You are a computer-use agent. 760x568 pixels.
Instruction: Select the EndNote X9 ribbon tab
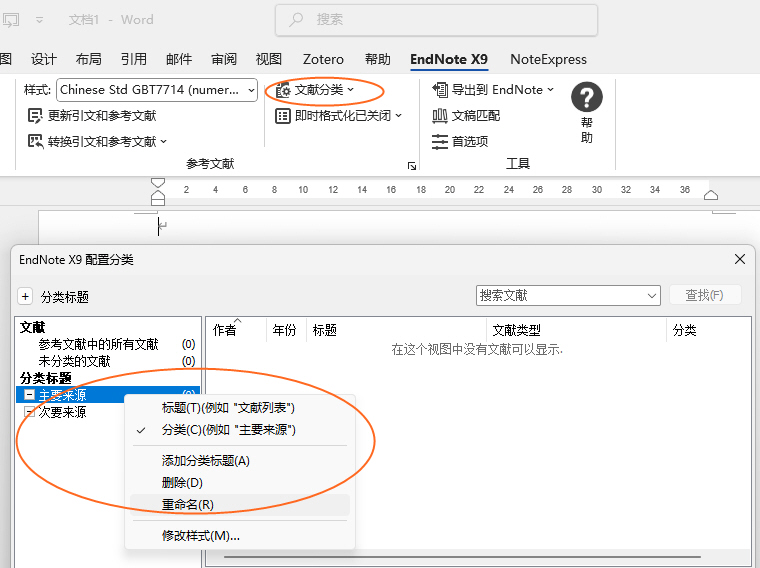tap(449, 59)
